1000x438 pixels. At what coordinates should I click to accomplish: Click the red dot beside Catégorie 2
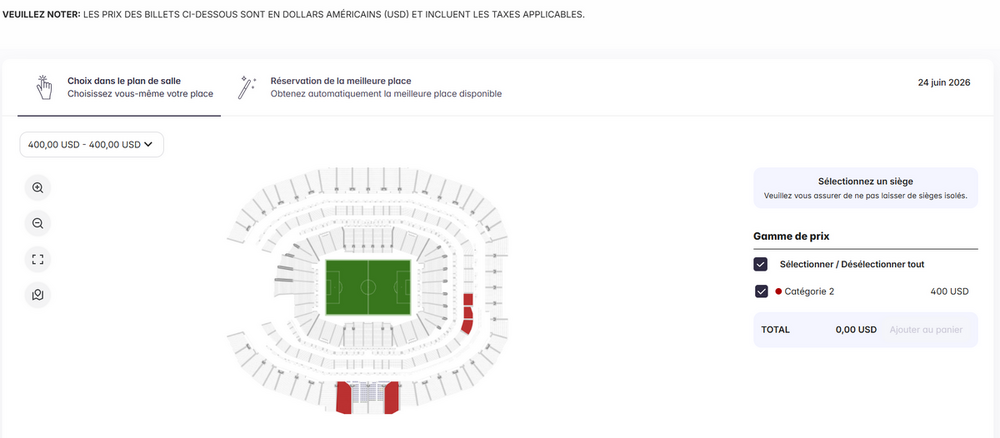tap(778, 292)
